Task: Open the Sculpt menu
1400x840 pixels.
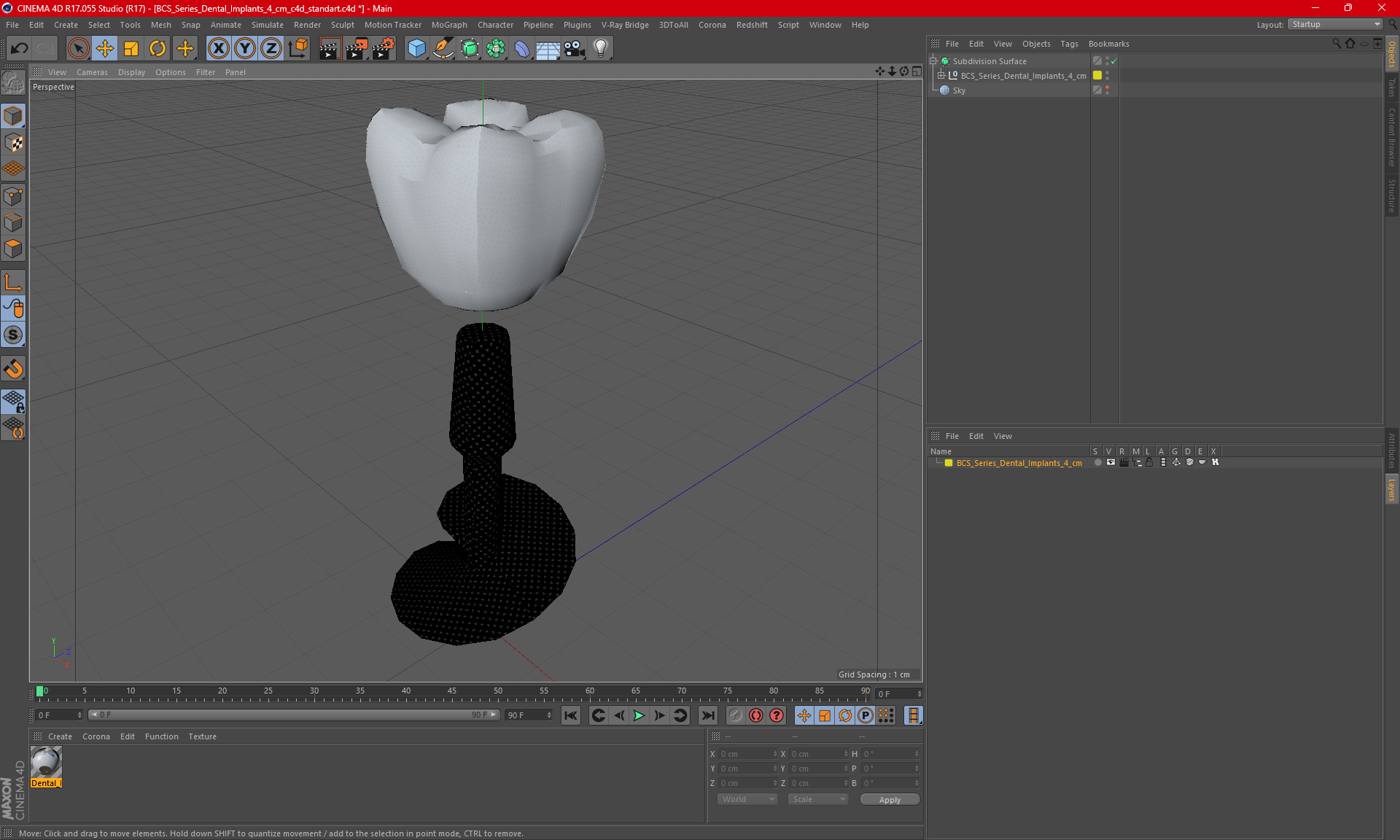Action: tap(342, 25)
